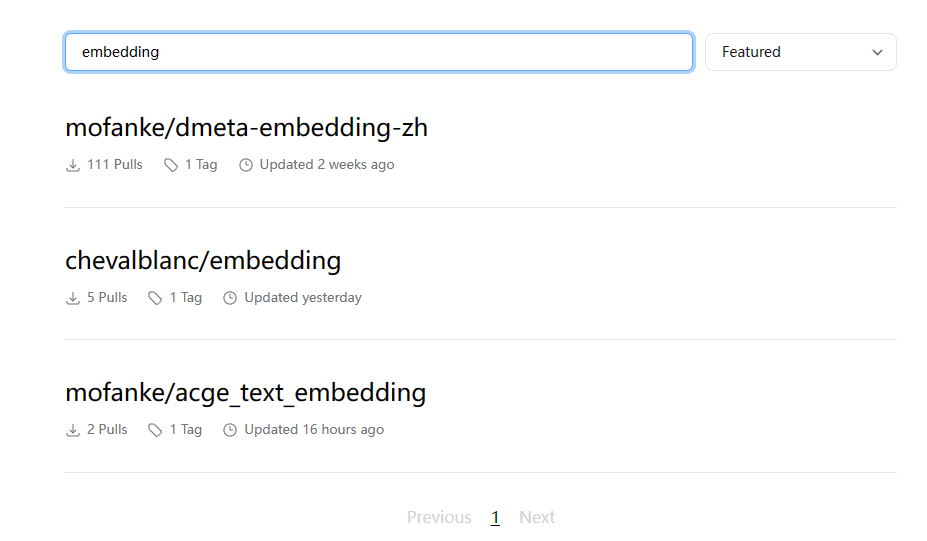
Task: Click the tag icon for dmeta-embedding-zh
Action: pyautogui.click(x=171, y=165)
